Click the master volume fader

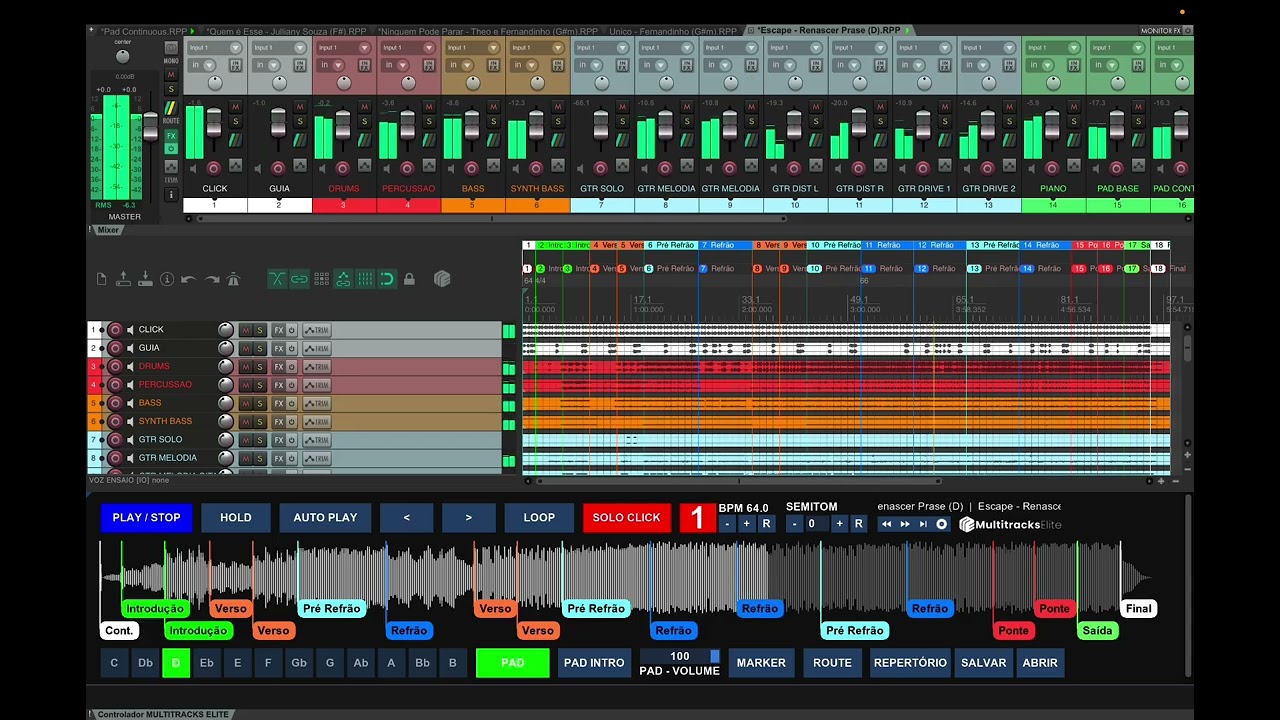[x=150, y=126]
